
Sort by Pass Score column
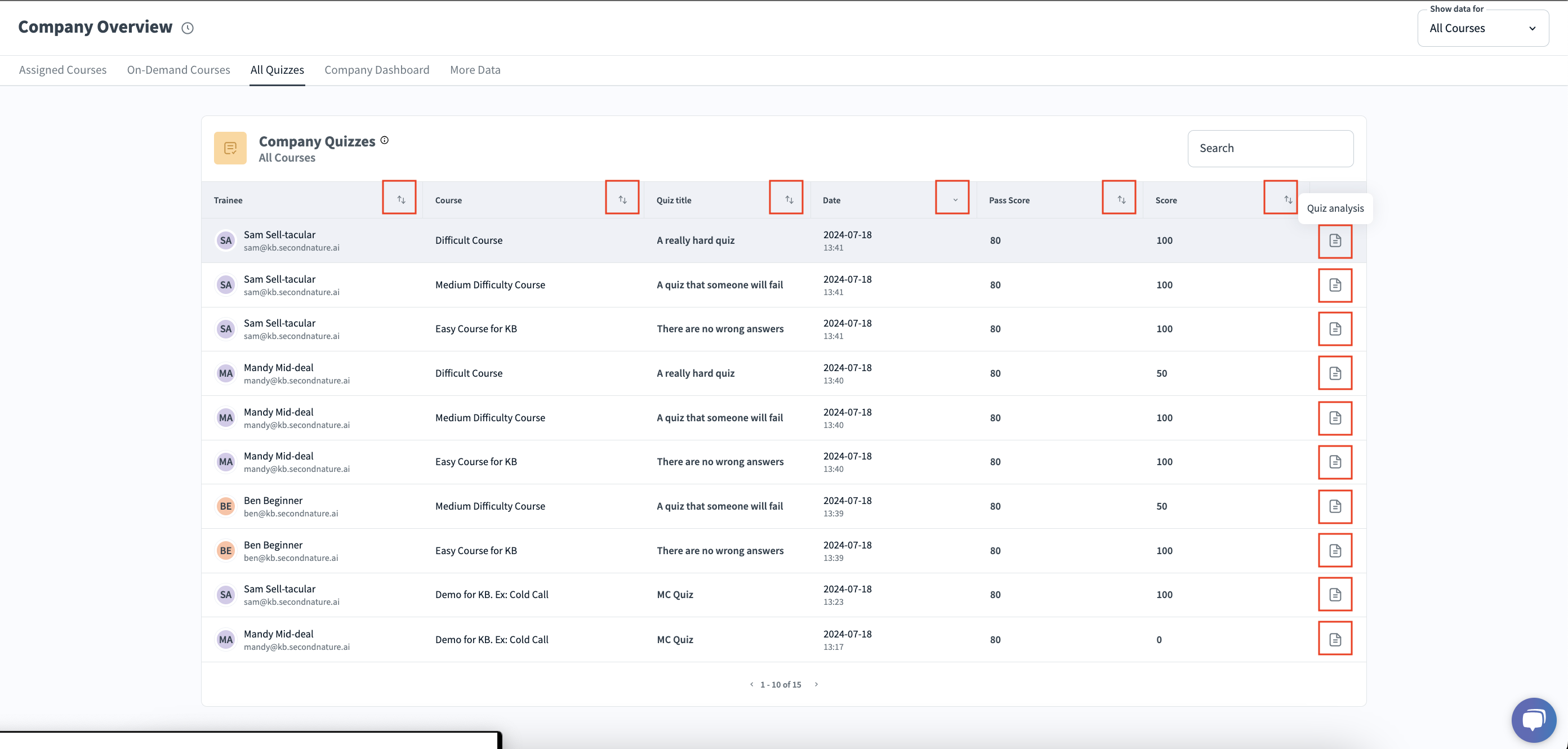(1121, 199)
